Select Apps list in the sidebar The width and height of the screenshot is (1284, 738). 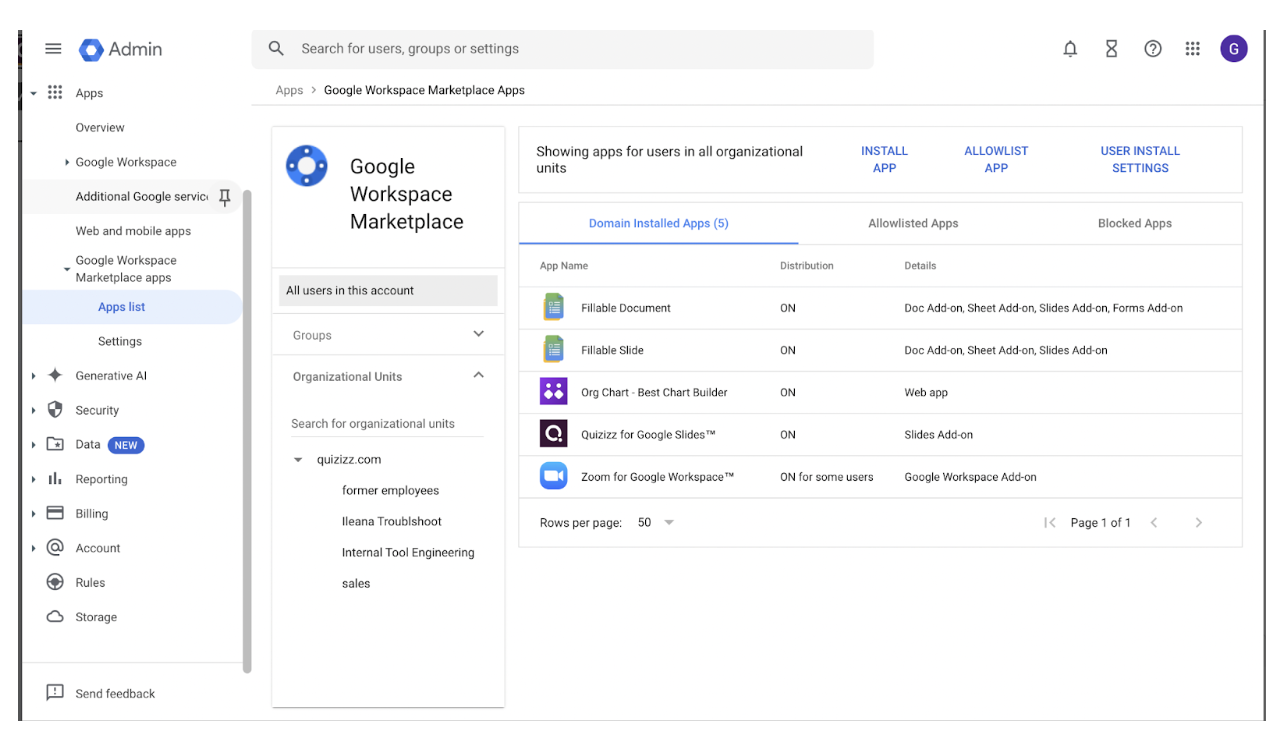121,307
